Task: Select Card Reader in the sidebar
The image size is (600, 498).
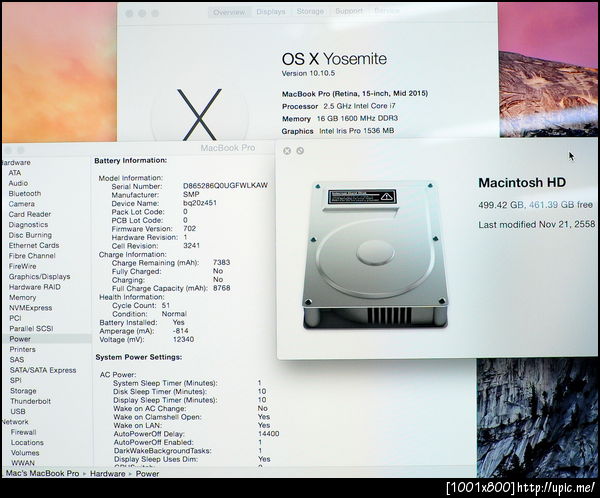Action: coord(29,214)
